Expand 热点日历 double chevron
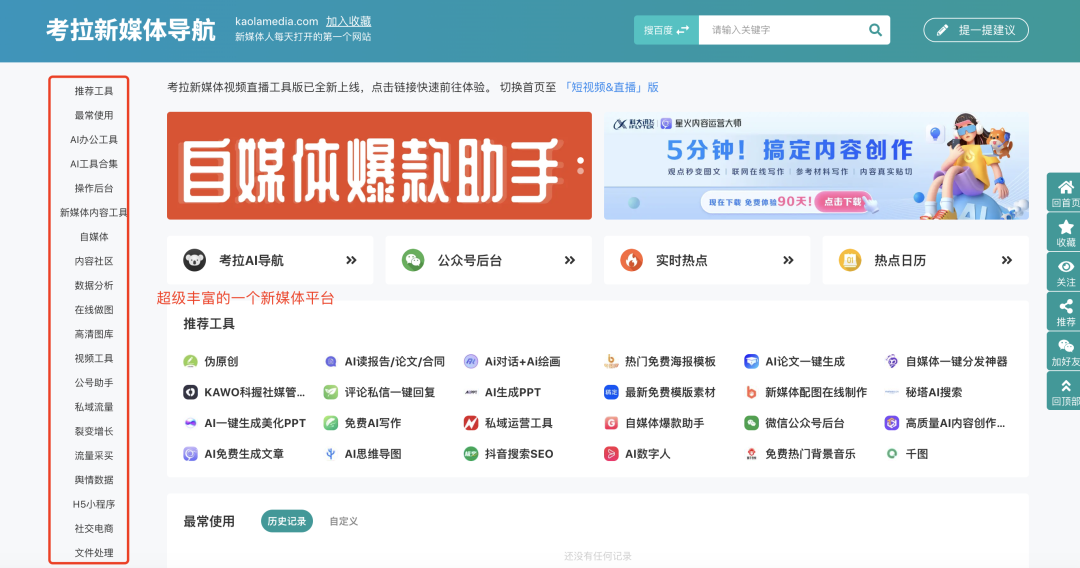1080x568 pixels. (x=1006, y=260)
